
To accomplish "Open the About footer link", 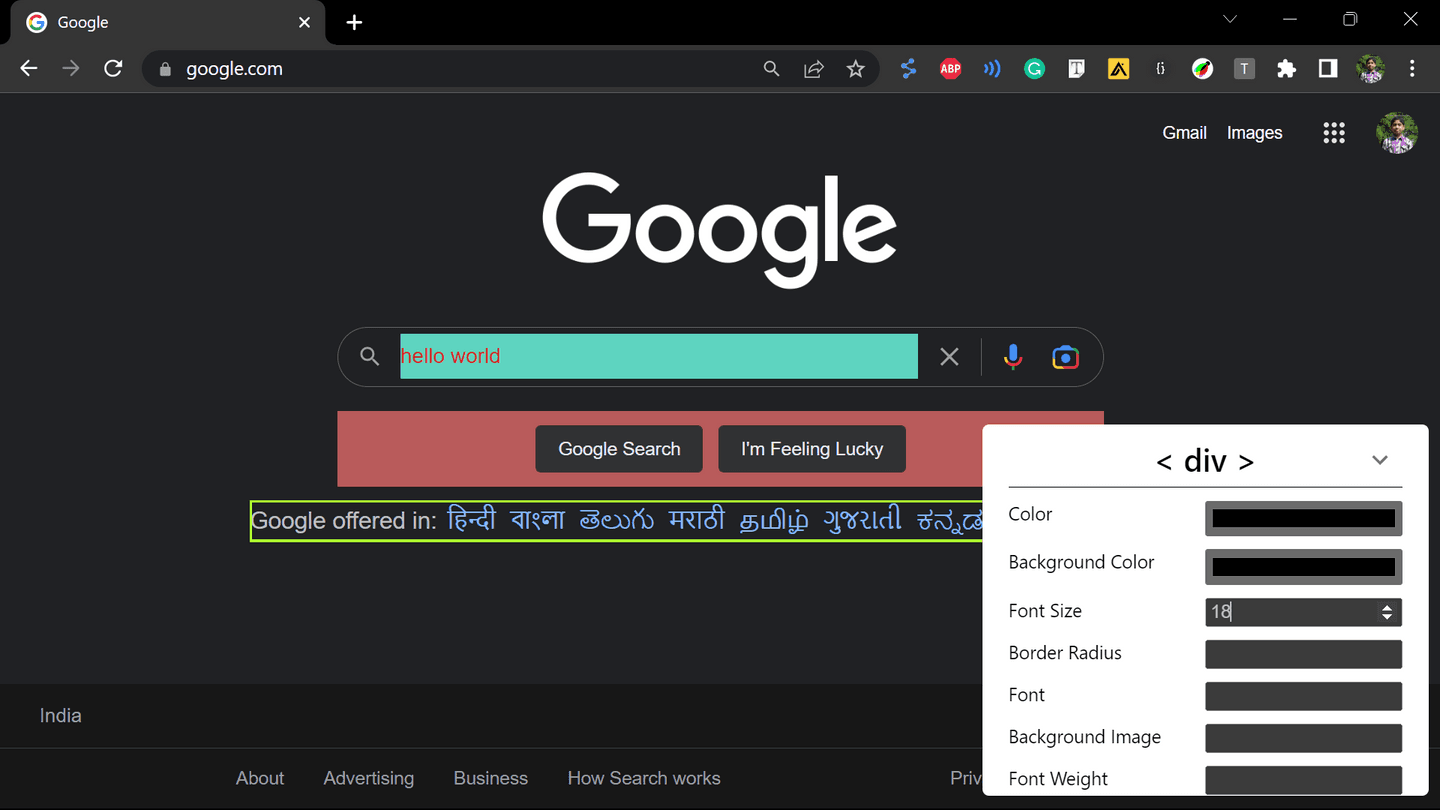I will coord(260,778).
